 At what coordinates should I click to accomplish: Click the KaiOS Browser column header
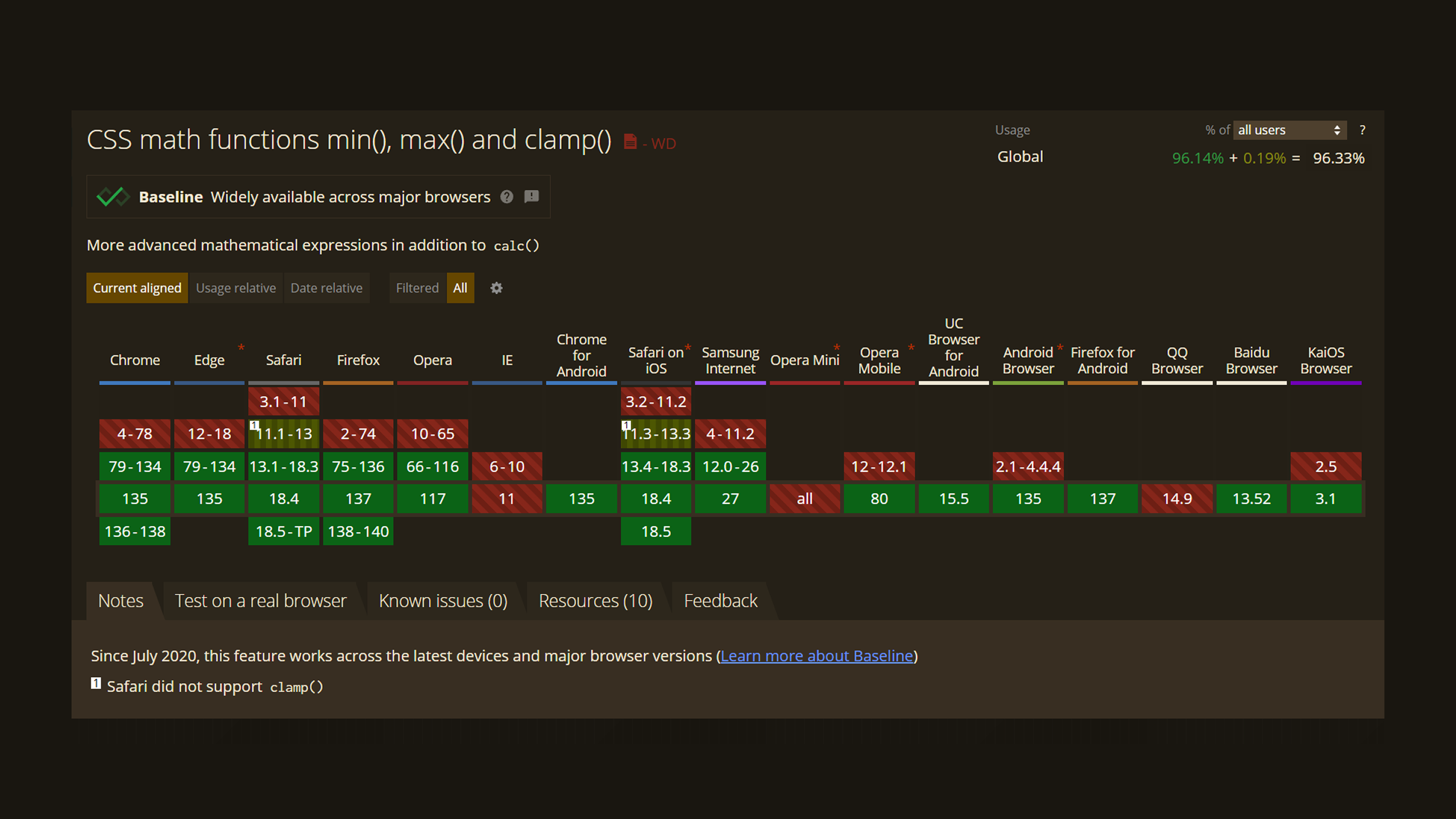click(1326, 360)
